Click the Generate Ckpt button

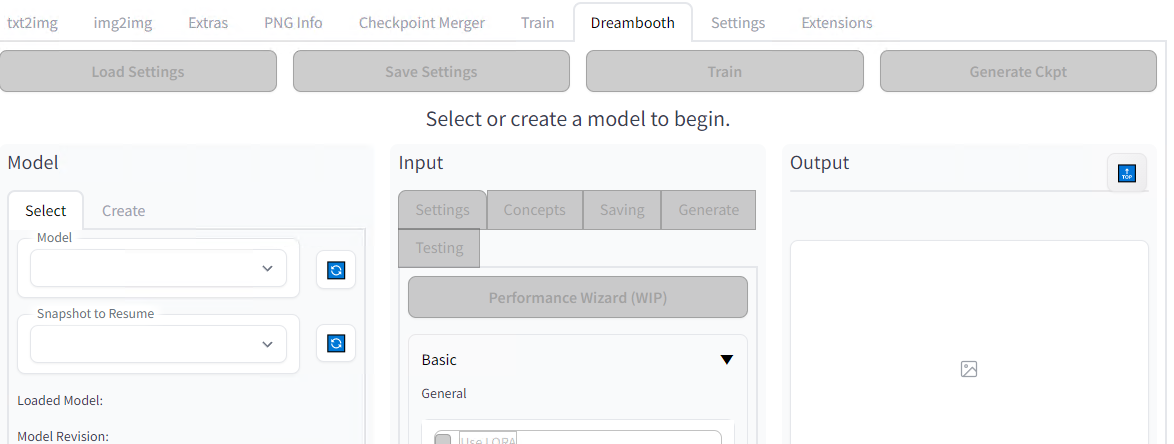(x=1018, y=71)
